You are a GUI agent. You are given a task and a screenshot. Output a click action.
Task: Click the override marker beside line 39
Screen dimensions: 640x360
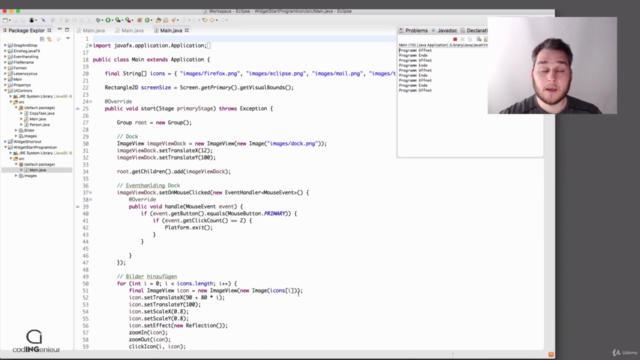[x=78, y=207]
